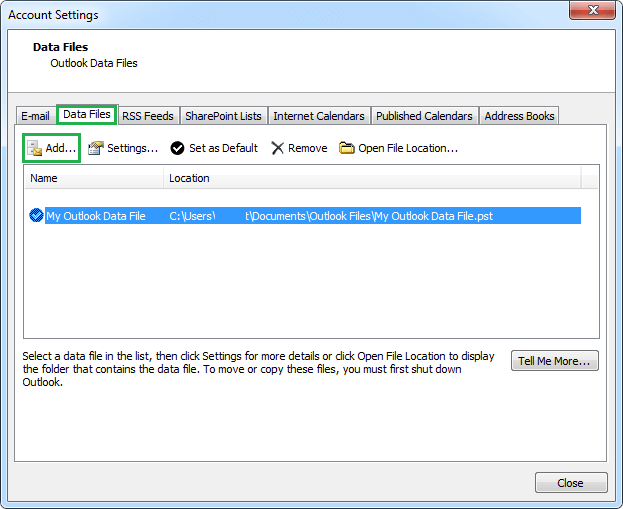The width and height of the screenshot is (623, 509).
Task: Close the window with the title bar X
Action: 592,10
